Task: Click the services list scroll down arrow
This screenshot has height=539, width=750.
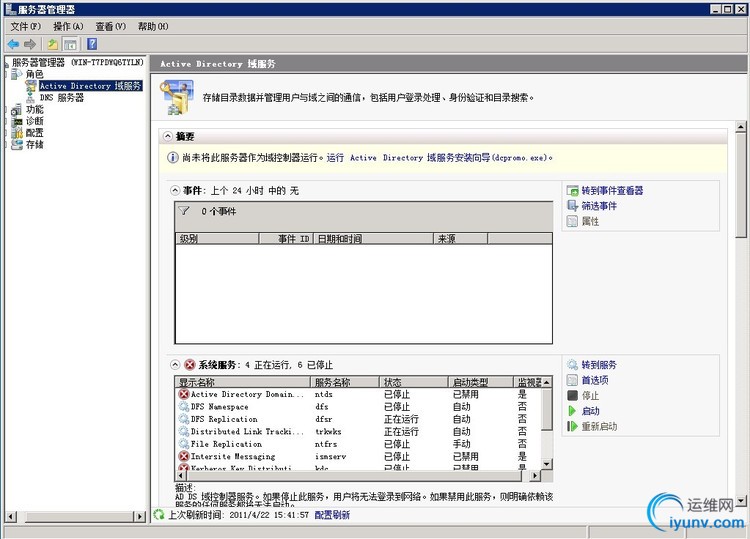Action: click(547, 464)
